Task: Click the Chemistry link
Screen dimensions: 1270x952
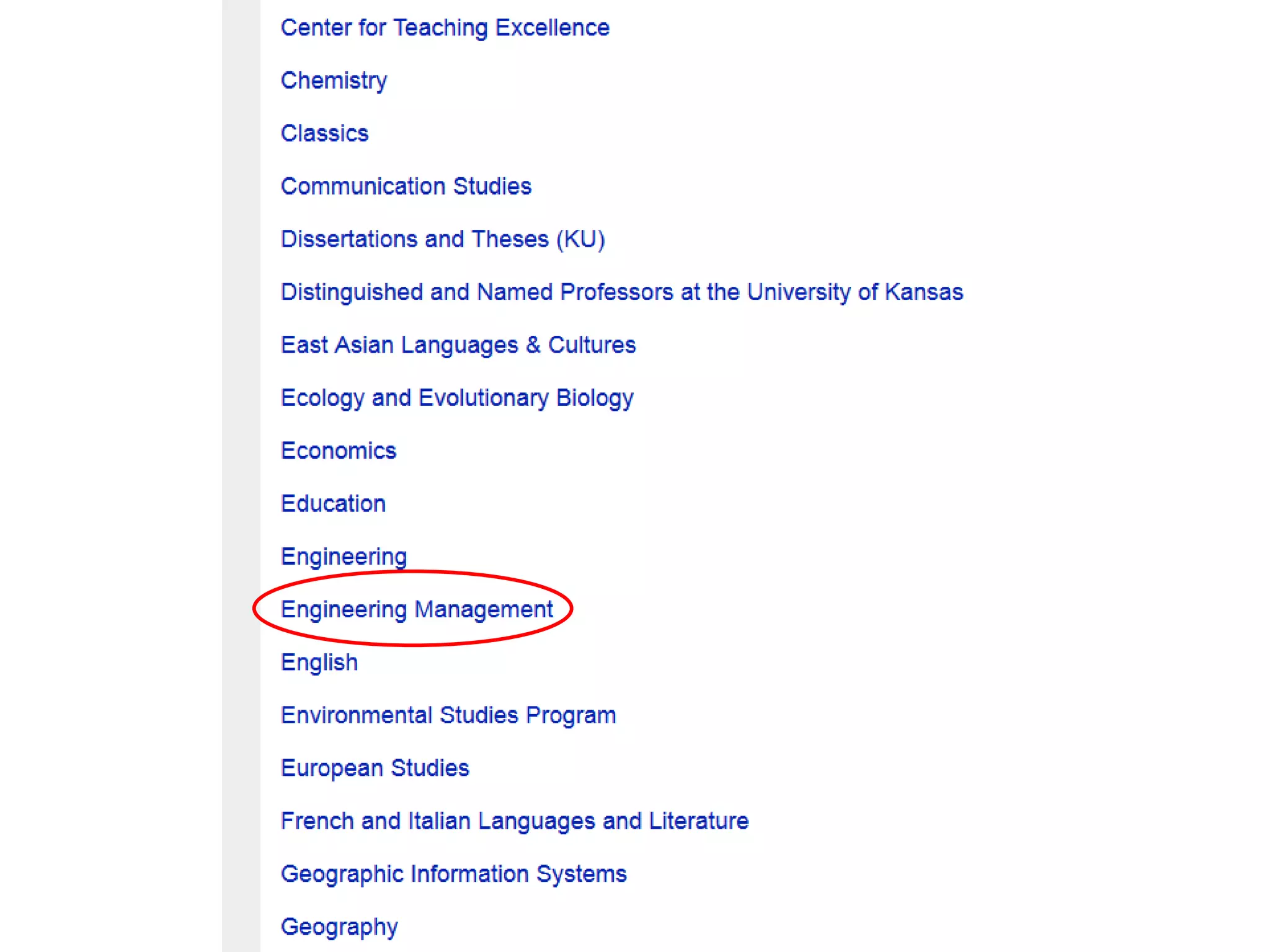Action: (334, 81)
